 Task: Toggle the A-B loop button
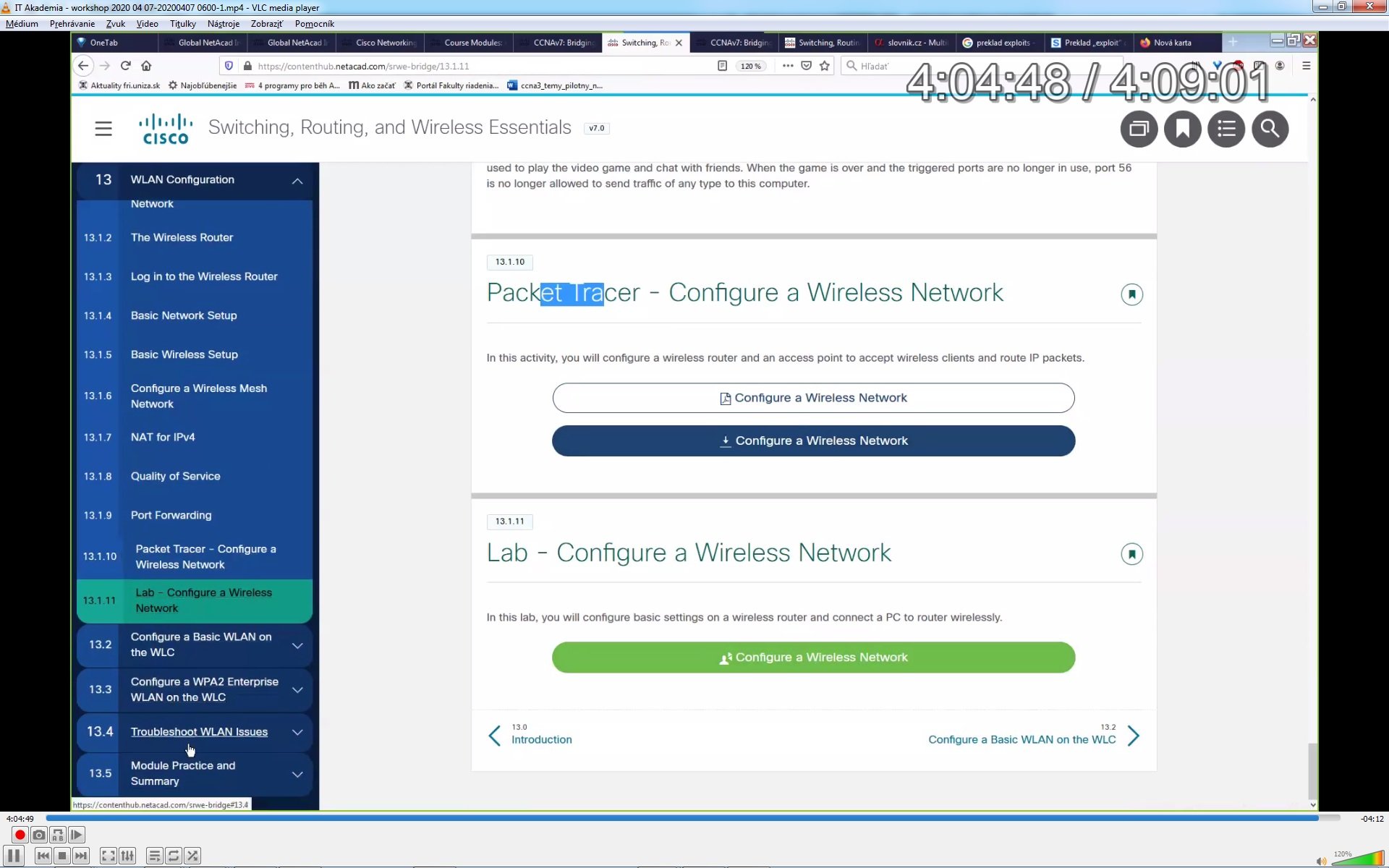(x=58, y=835)
